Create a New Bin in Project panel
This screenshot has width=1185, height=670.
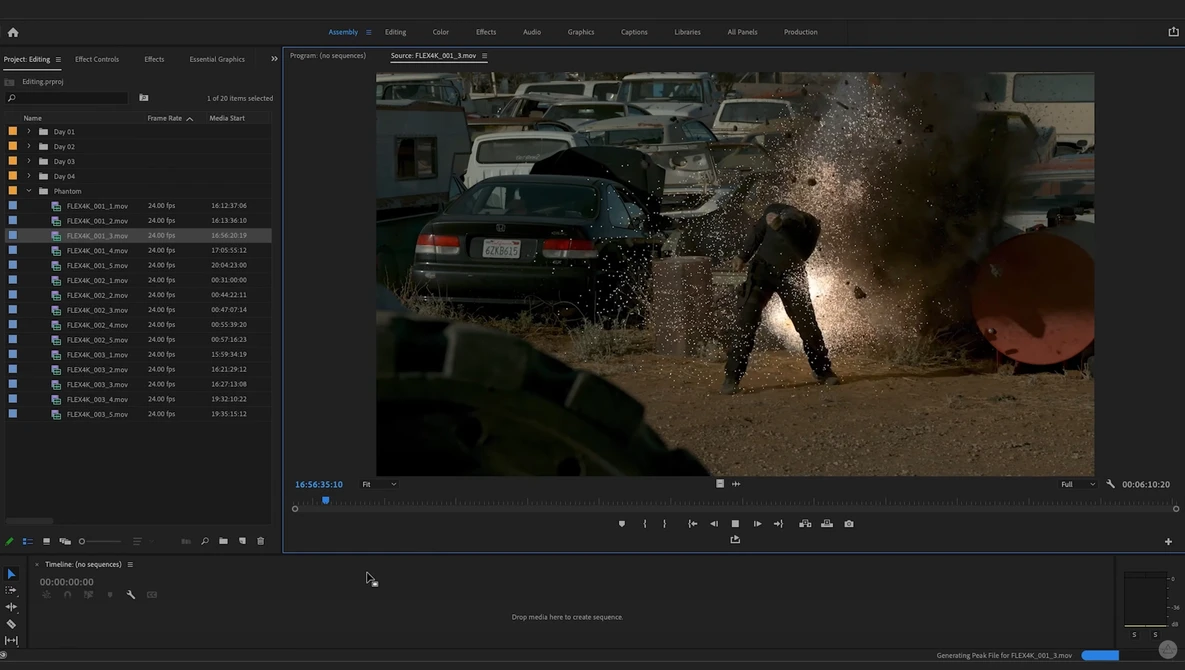tap(223, 541)
